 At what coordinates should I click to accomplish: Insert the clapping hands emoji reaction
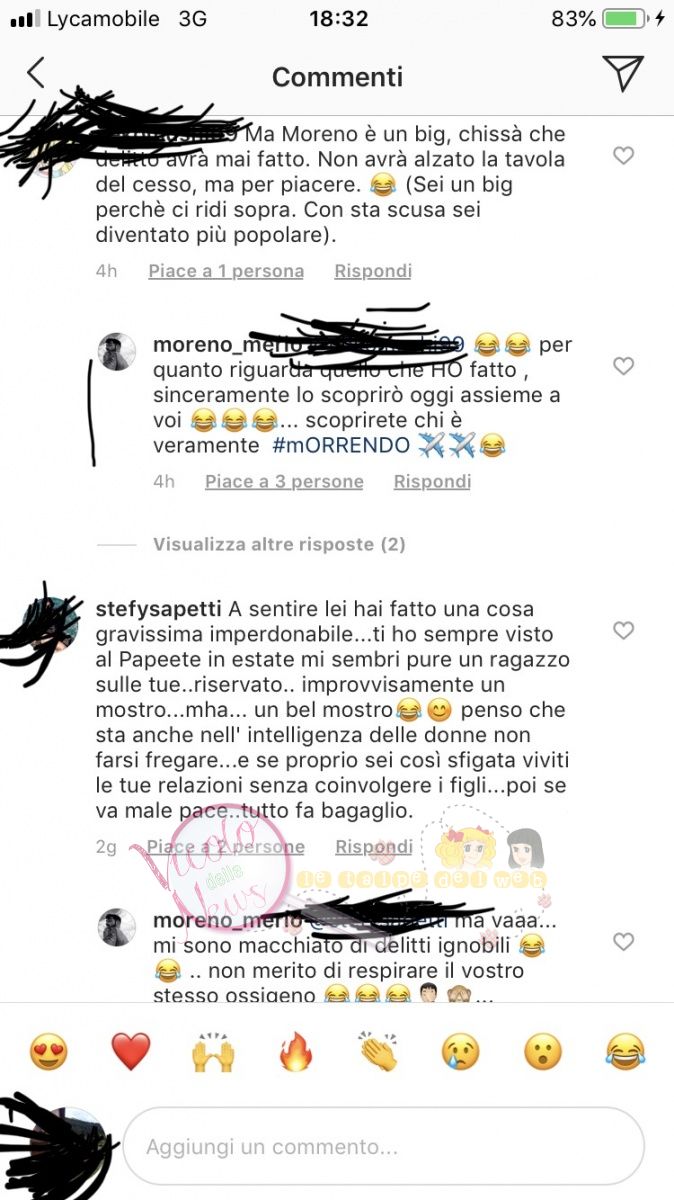tap(378, 1052)
